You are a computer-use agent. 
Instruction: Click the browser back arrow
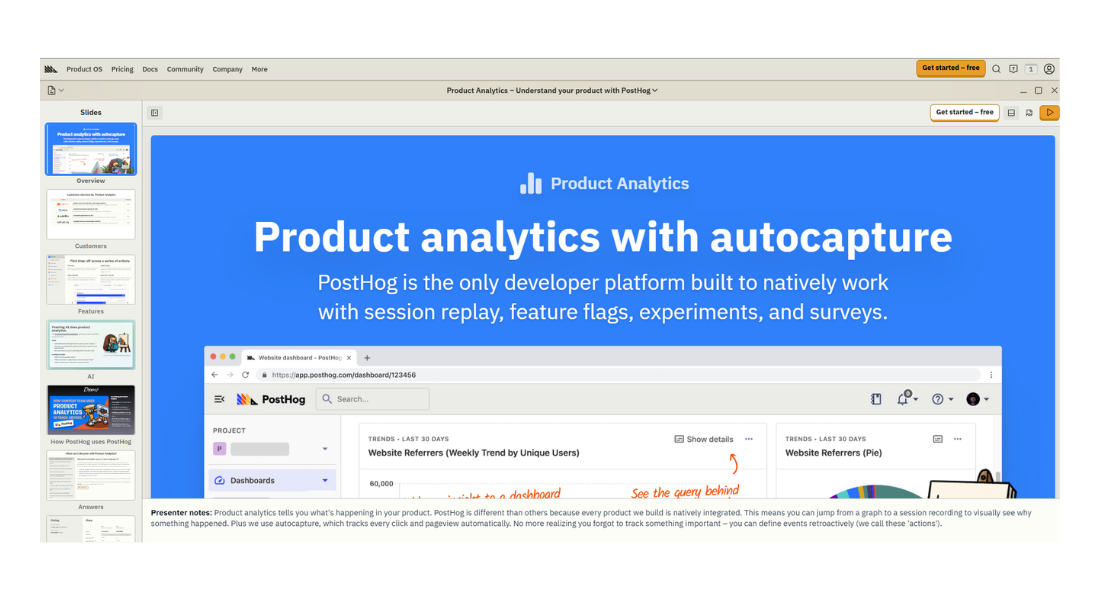[215, 375]
